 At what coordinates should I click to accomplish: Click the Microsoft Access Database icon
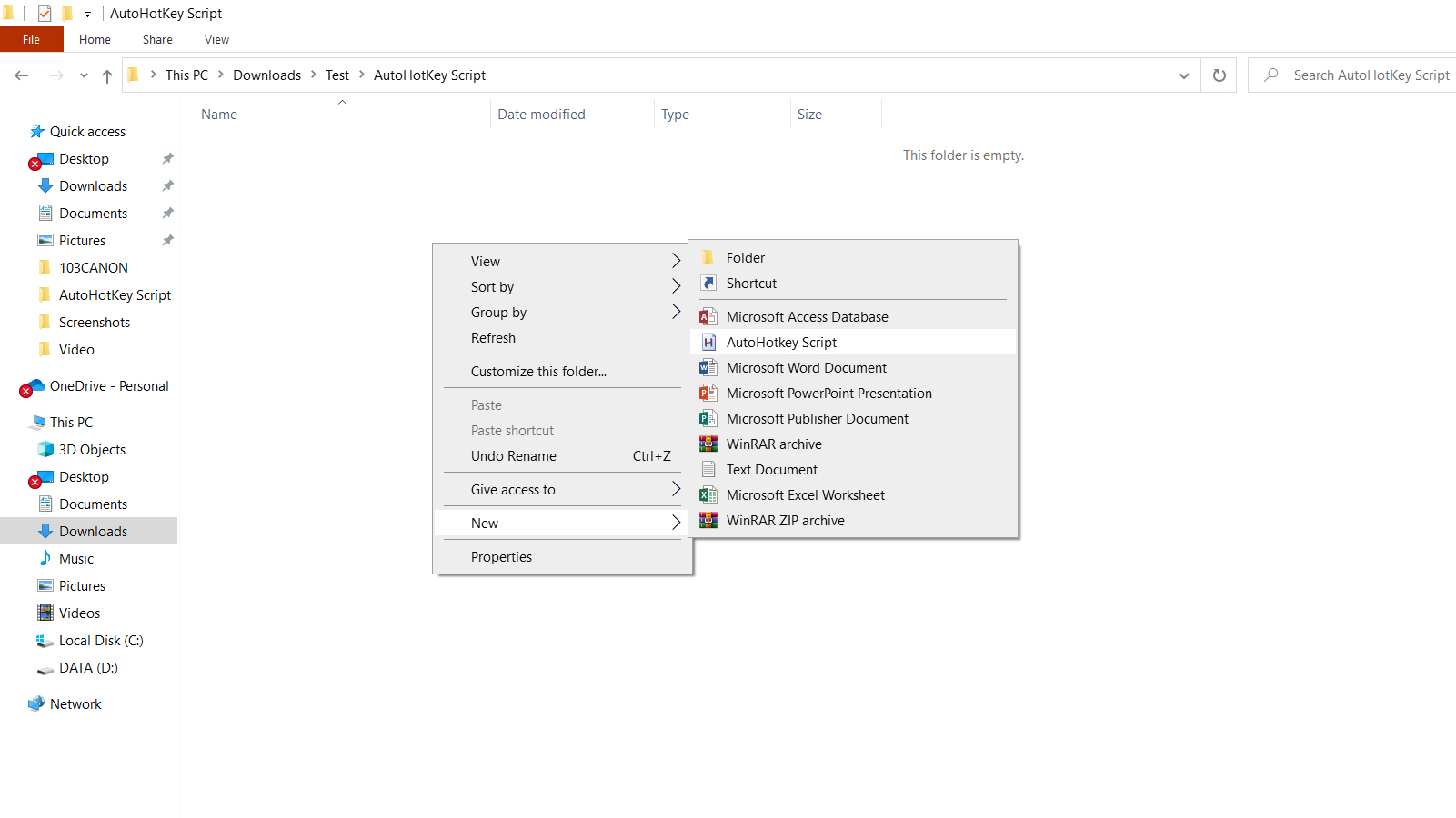click(x=708, y=317)
